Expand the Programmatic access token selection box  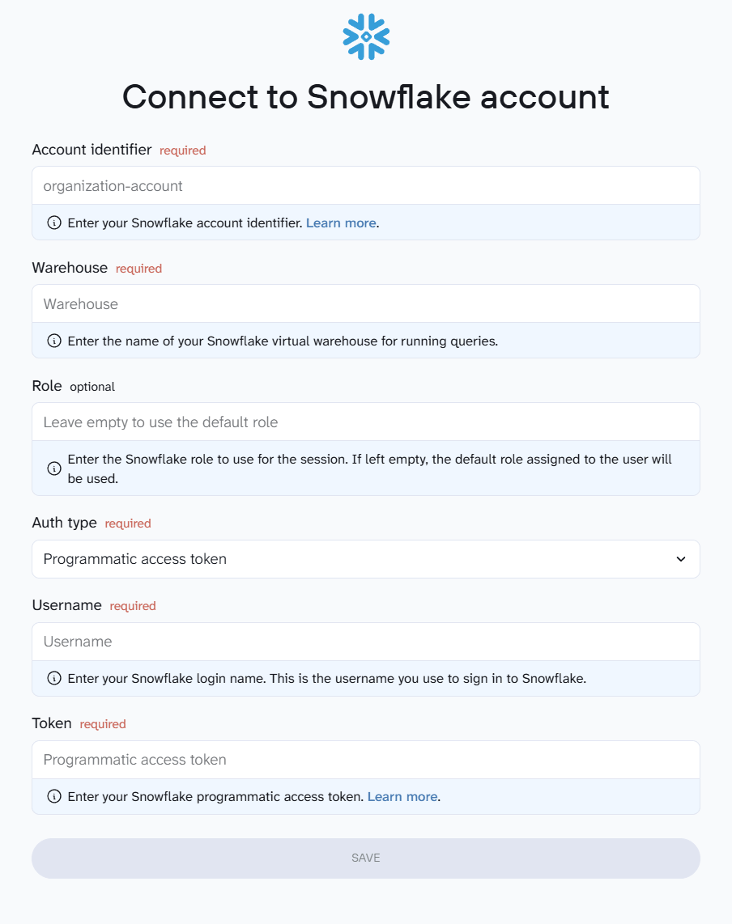tap(366, 559)
